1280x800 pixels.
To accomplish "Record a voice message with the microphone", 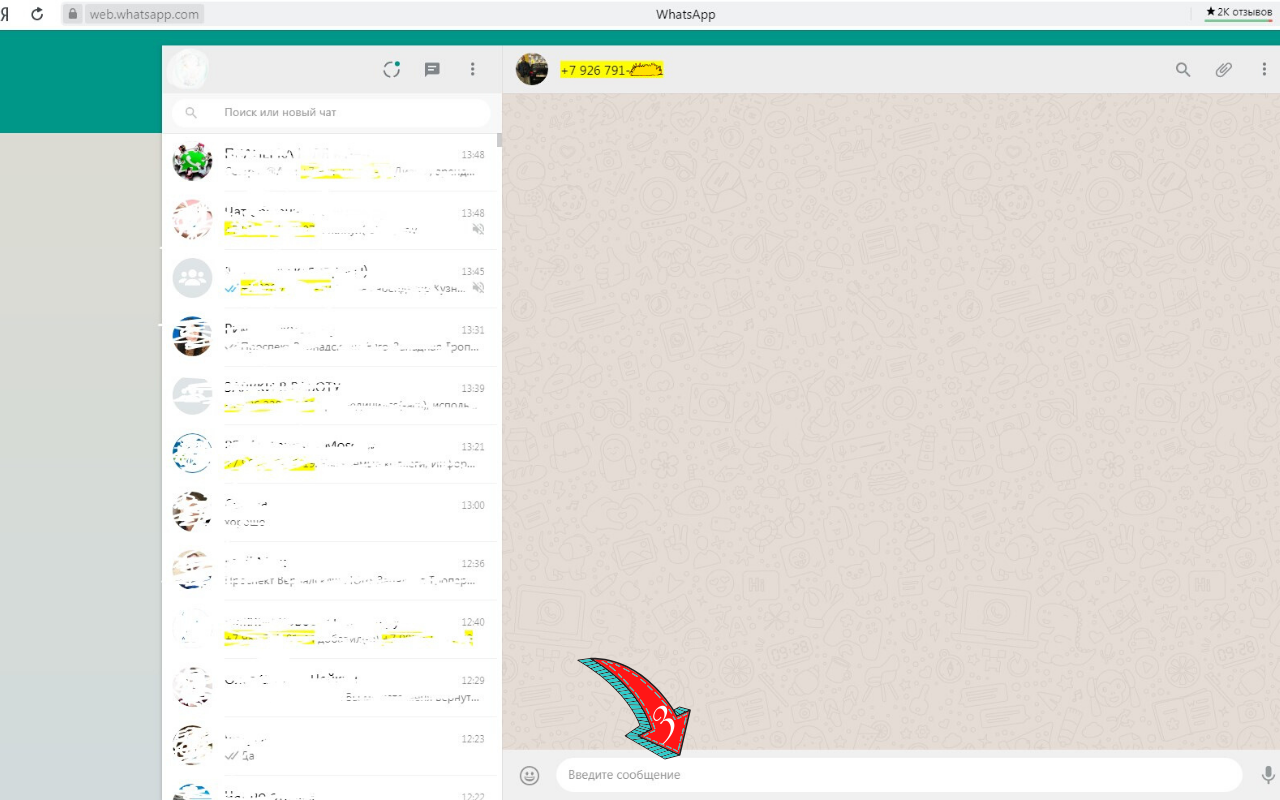I will tap(1268, 775).
